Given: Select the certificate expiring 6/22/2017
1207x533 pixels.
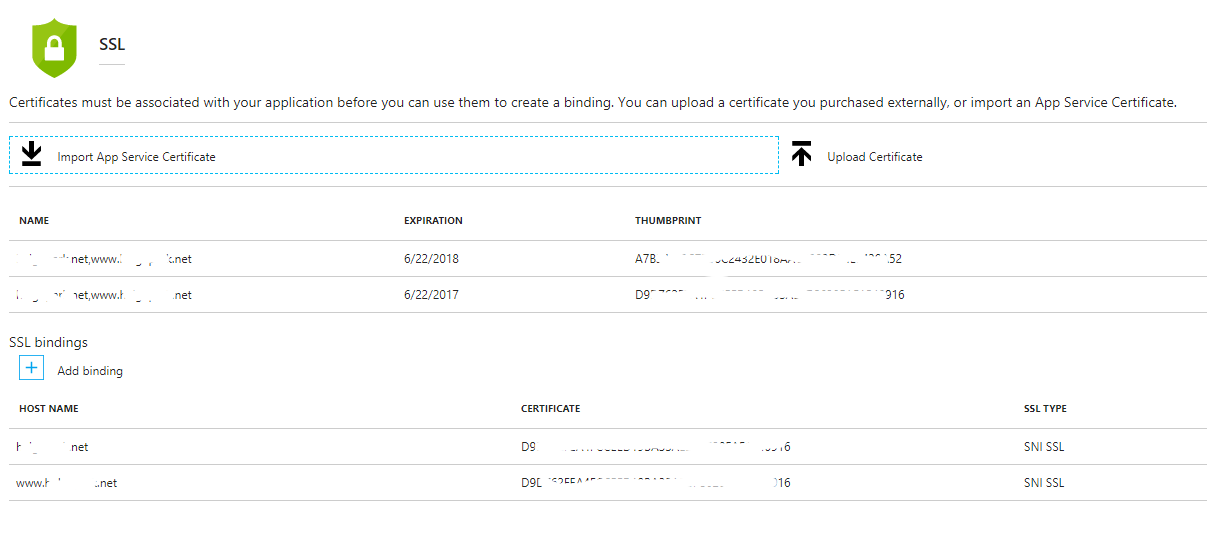Looking at the screenshot, I should coord(431,295).
